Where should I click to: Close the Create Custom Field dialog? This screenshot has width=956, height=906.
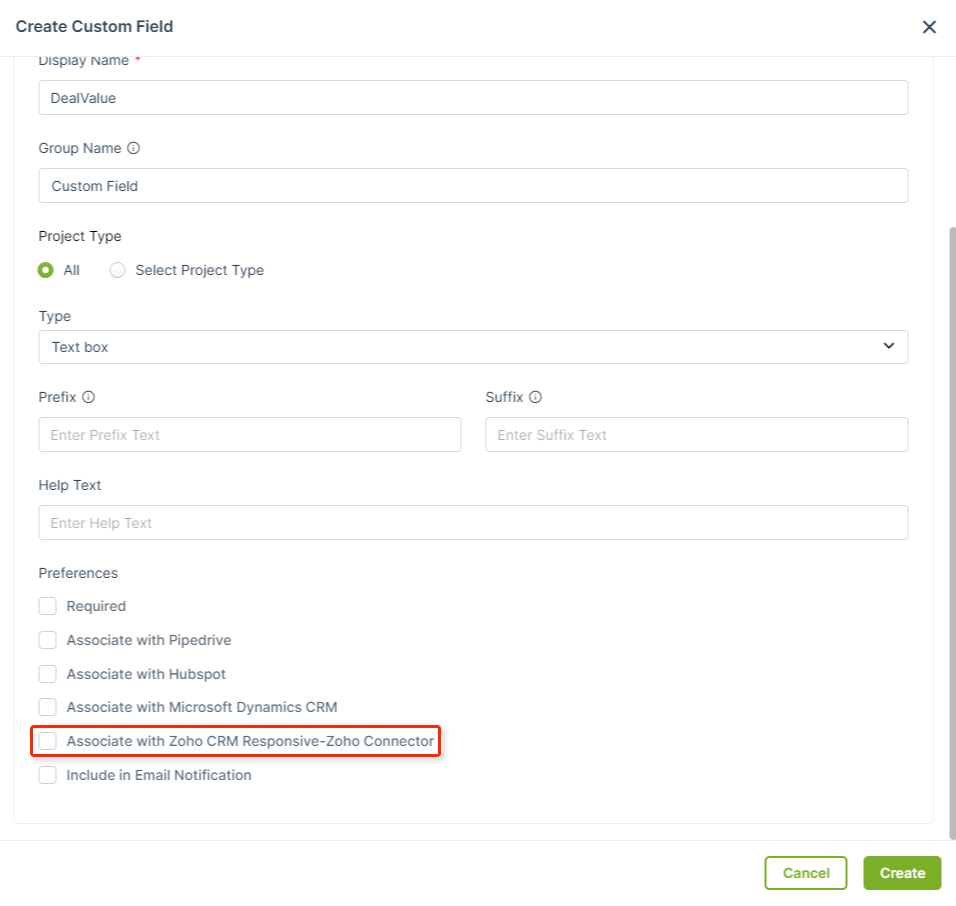(x=929, y=27)
